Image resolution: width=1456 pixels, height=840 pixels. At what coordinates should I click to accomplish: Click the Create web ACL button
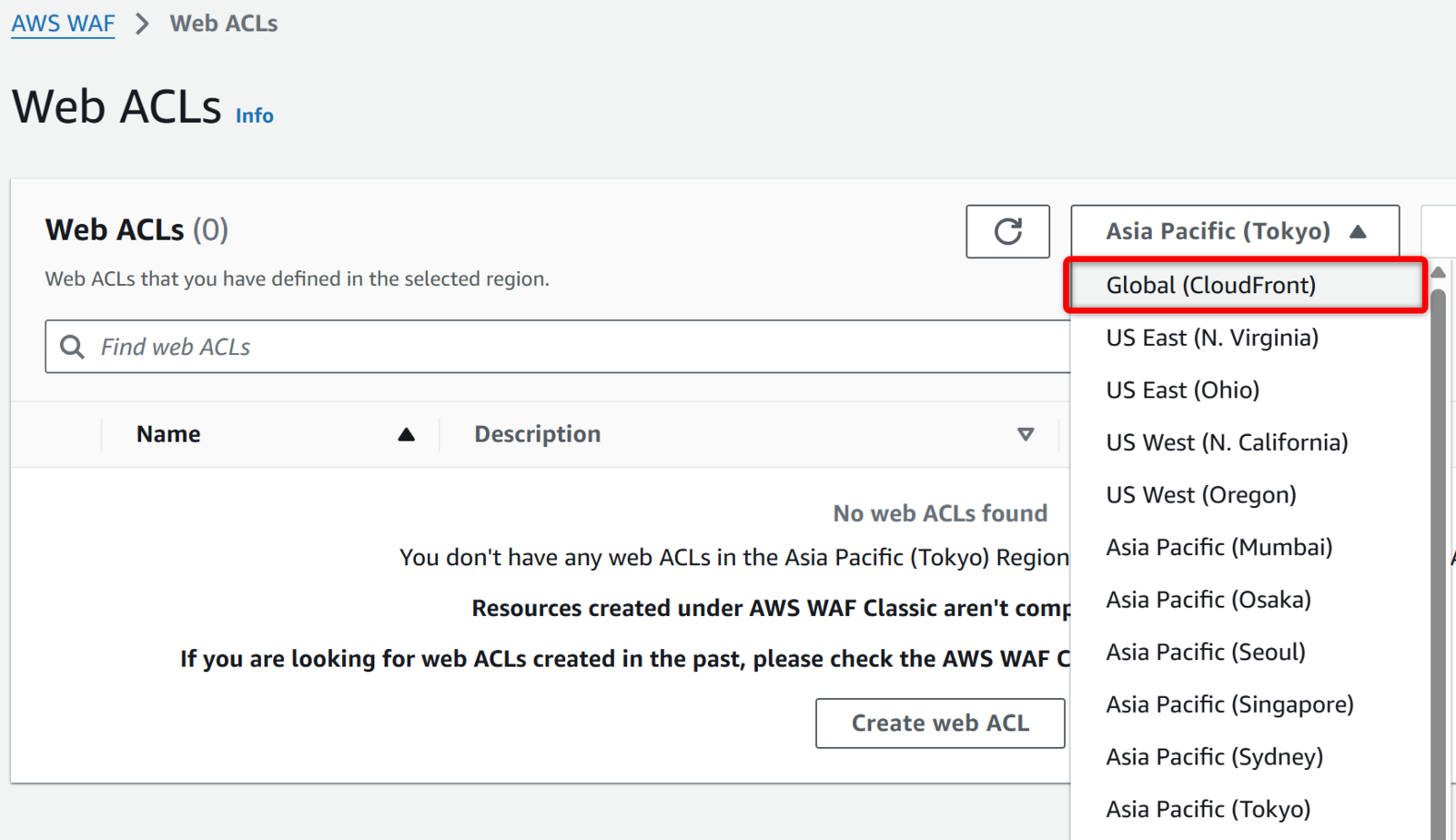[940, 724]
